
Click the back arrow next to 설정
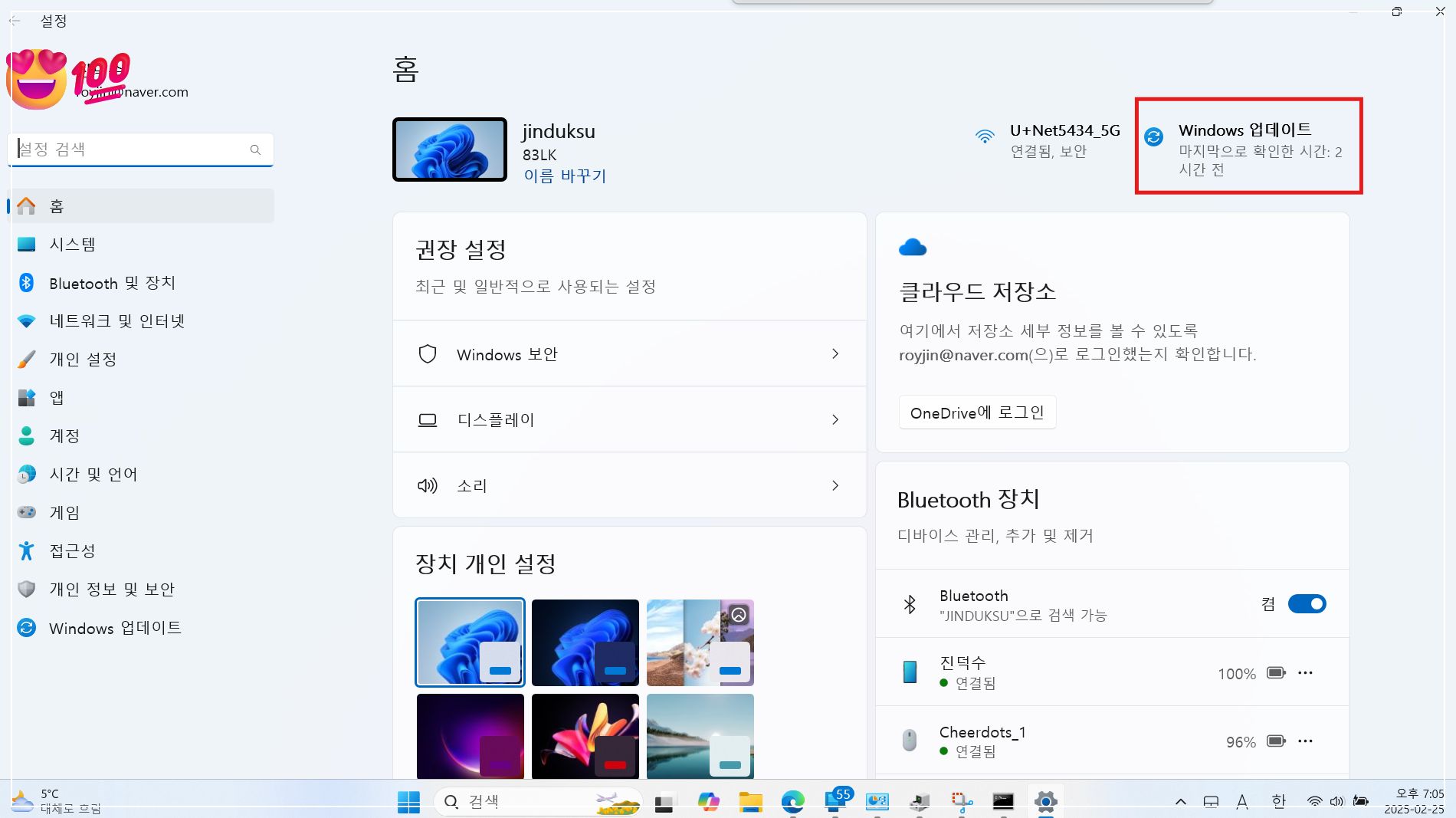(15, 21)
